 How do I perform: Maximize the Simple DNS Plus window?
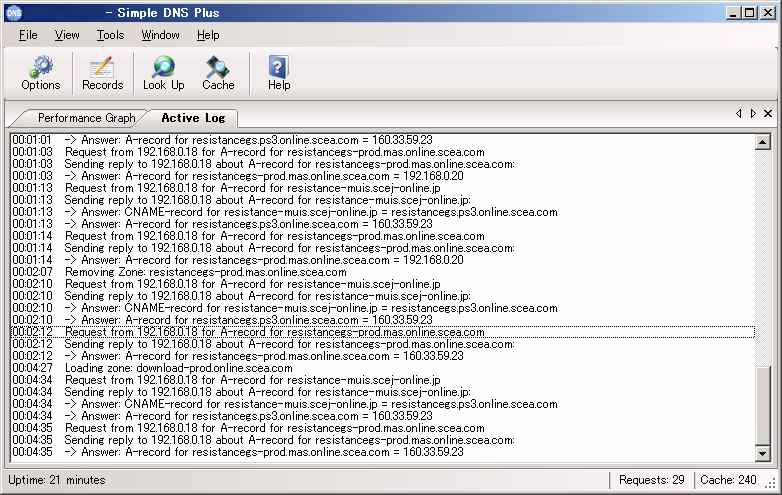749,13
